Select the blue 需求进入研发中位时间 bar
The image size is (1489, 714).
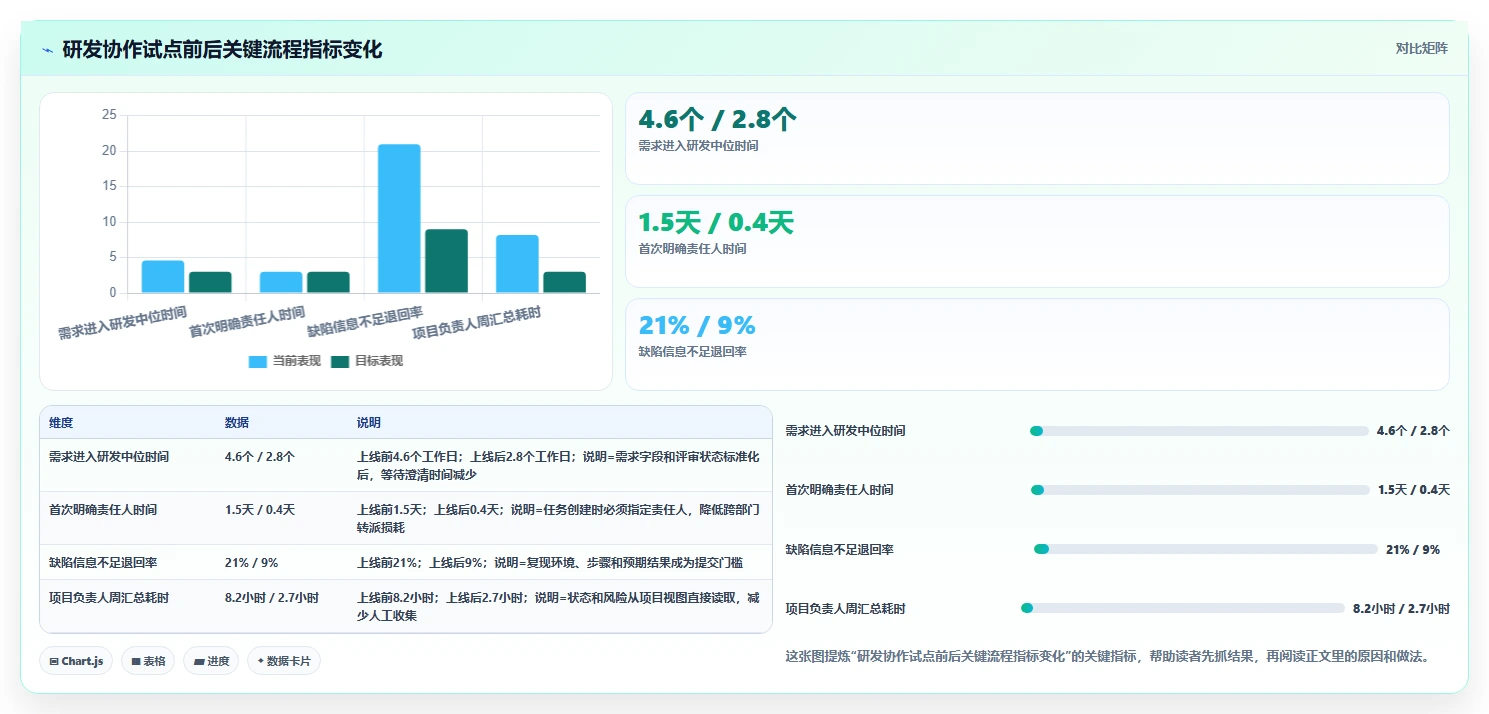click(163, 277)
